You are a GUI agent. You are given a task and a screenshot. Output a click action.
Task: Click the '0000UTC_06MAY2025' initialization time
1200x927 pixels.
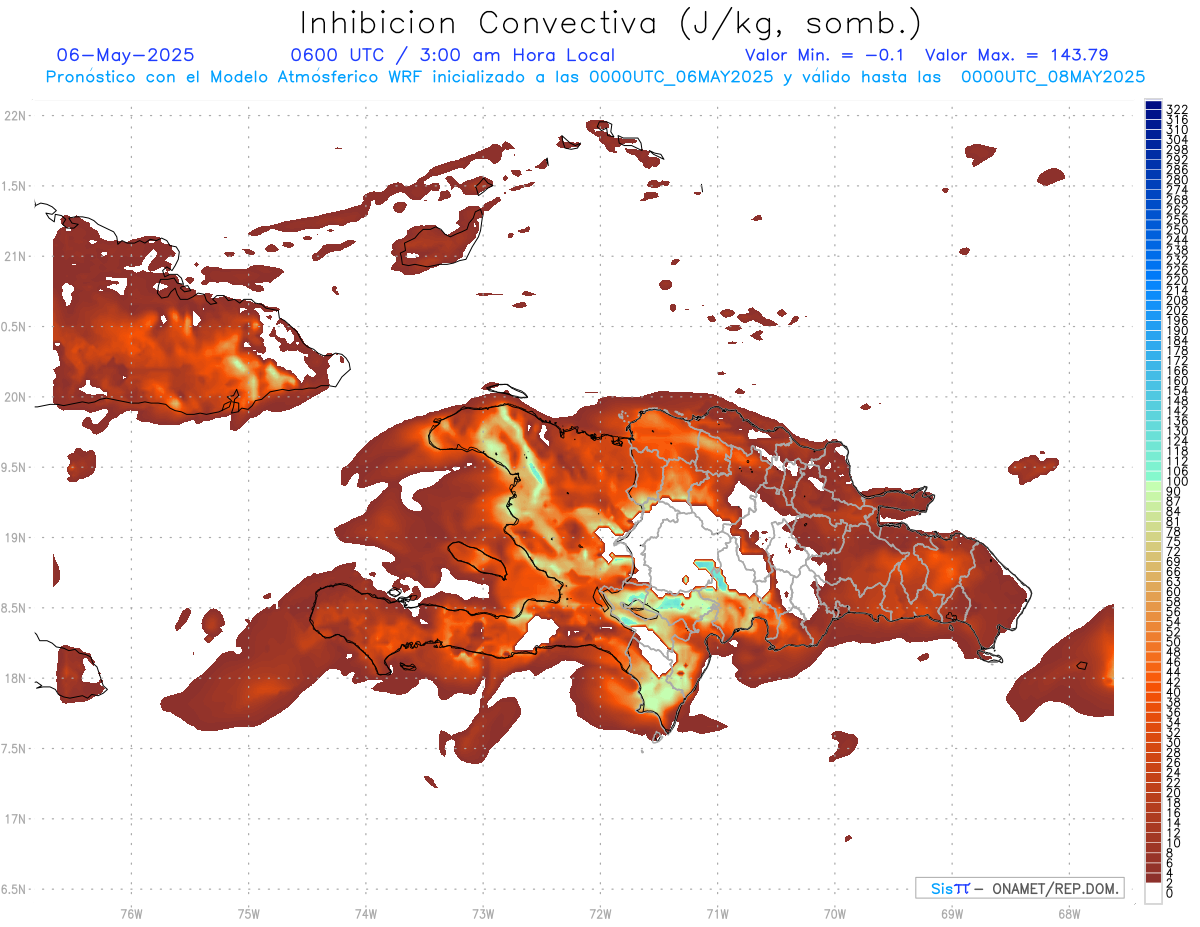pos(680,76)
